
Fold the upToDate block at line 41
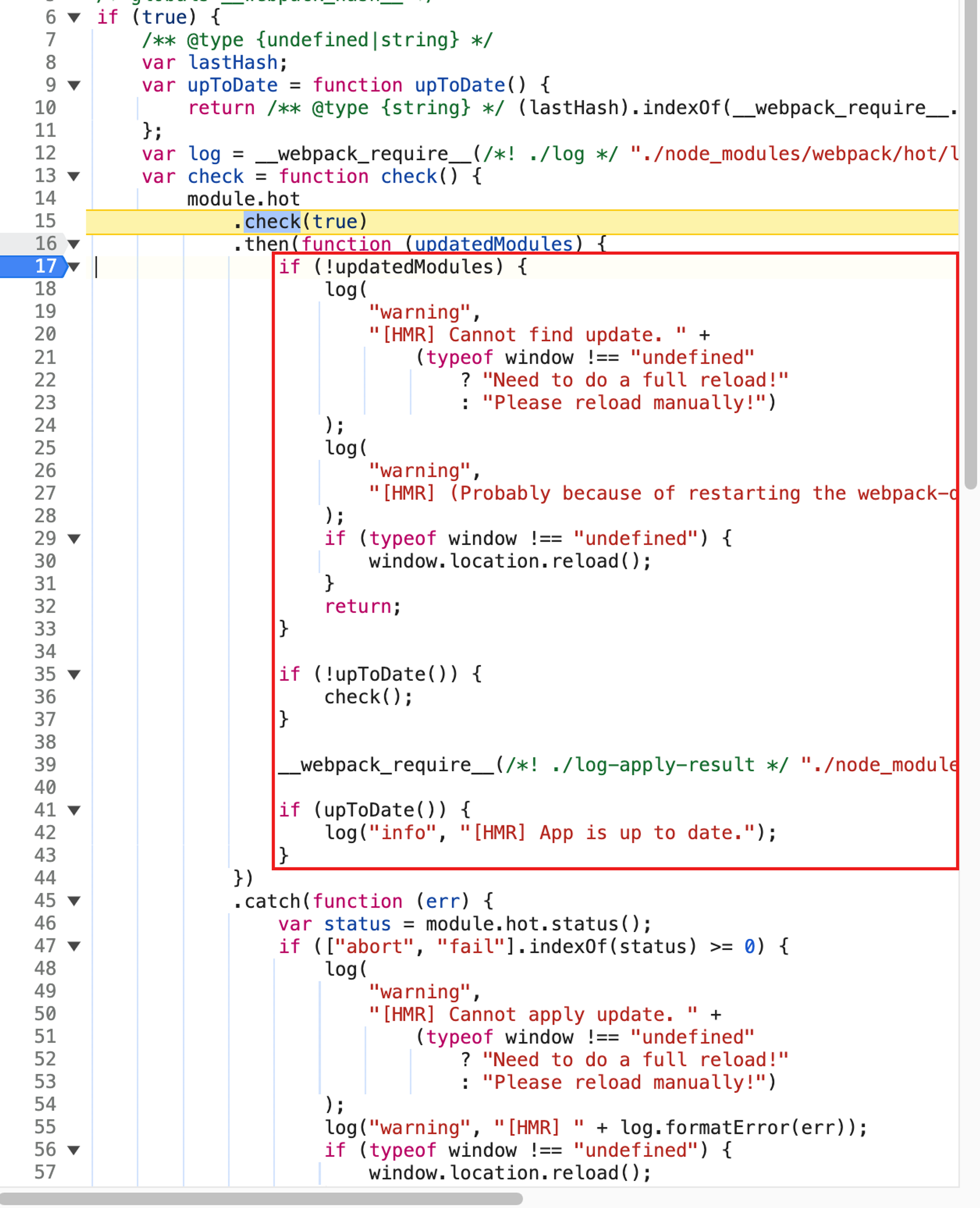coord(74,811)
